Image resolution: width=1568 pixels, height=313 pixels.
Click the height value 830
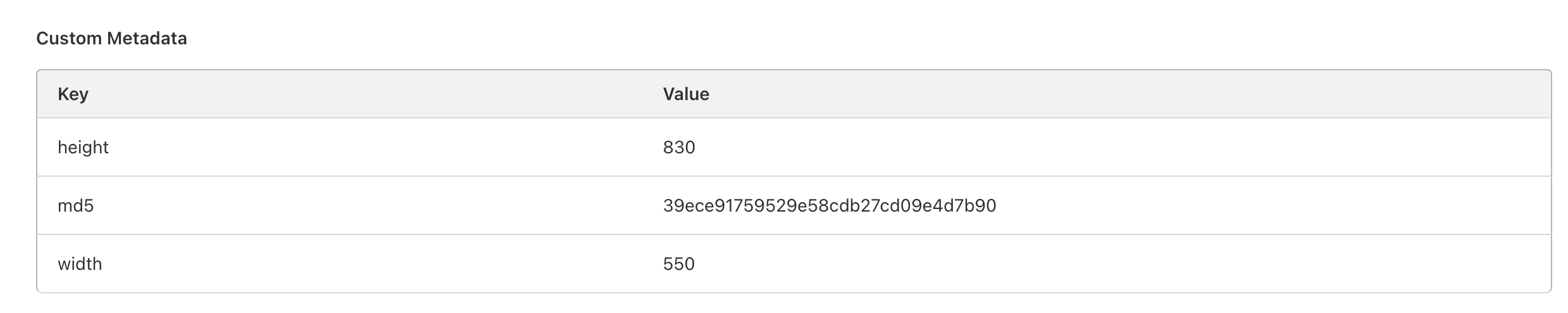[x=679, y=148]
